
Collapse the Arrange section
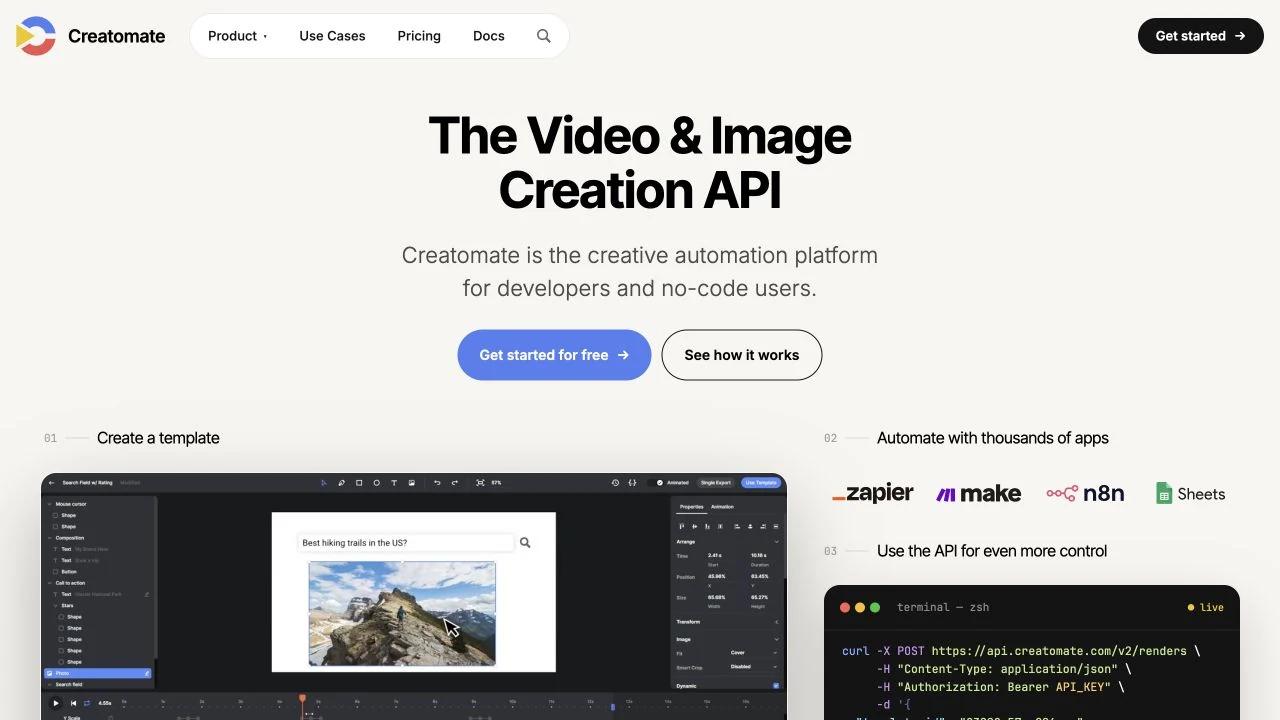[776, 541]
